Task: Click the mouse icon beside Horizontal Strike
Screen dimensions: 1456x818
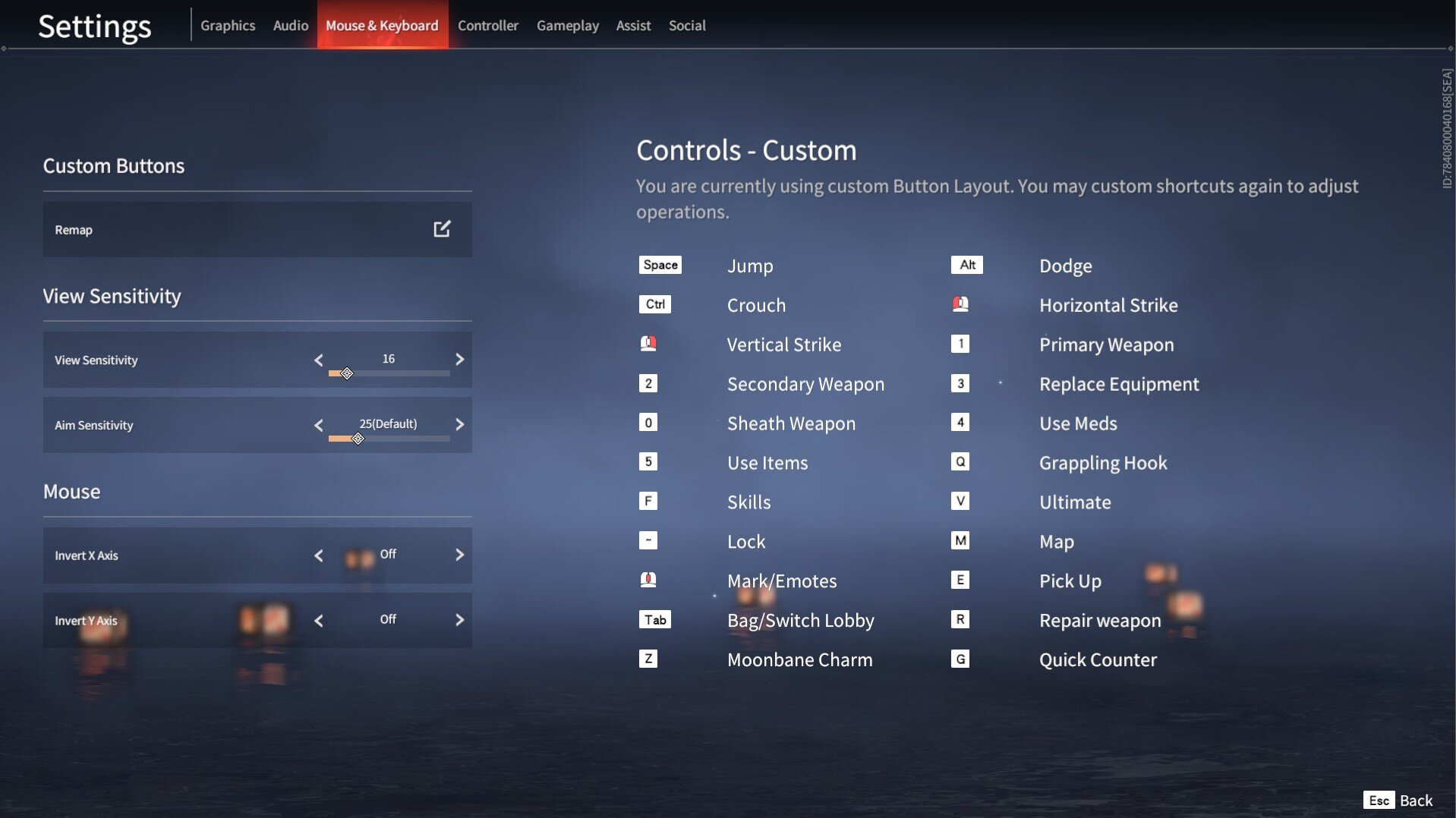Action: click(x=960, y=304)
